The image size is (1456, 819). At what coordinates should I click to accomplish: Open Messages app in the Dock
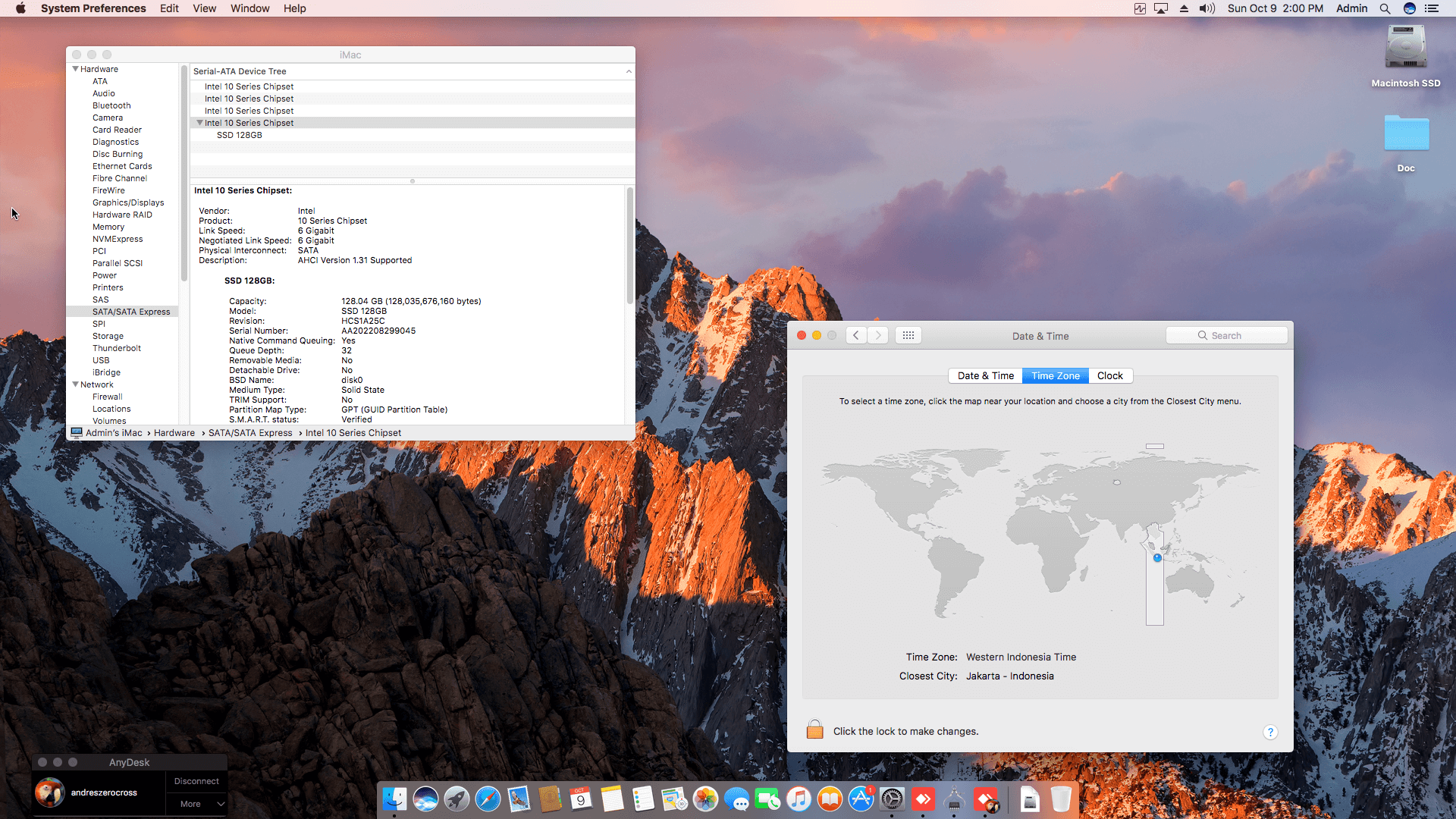coord(736,799)
